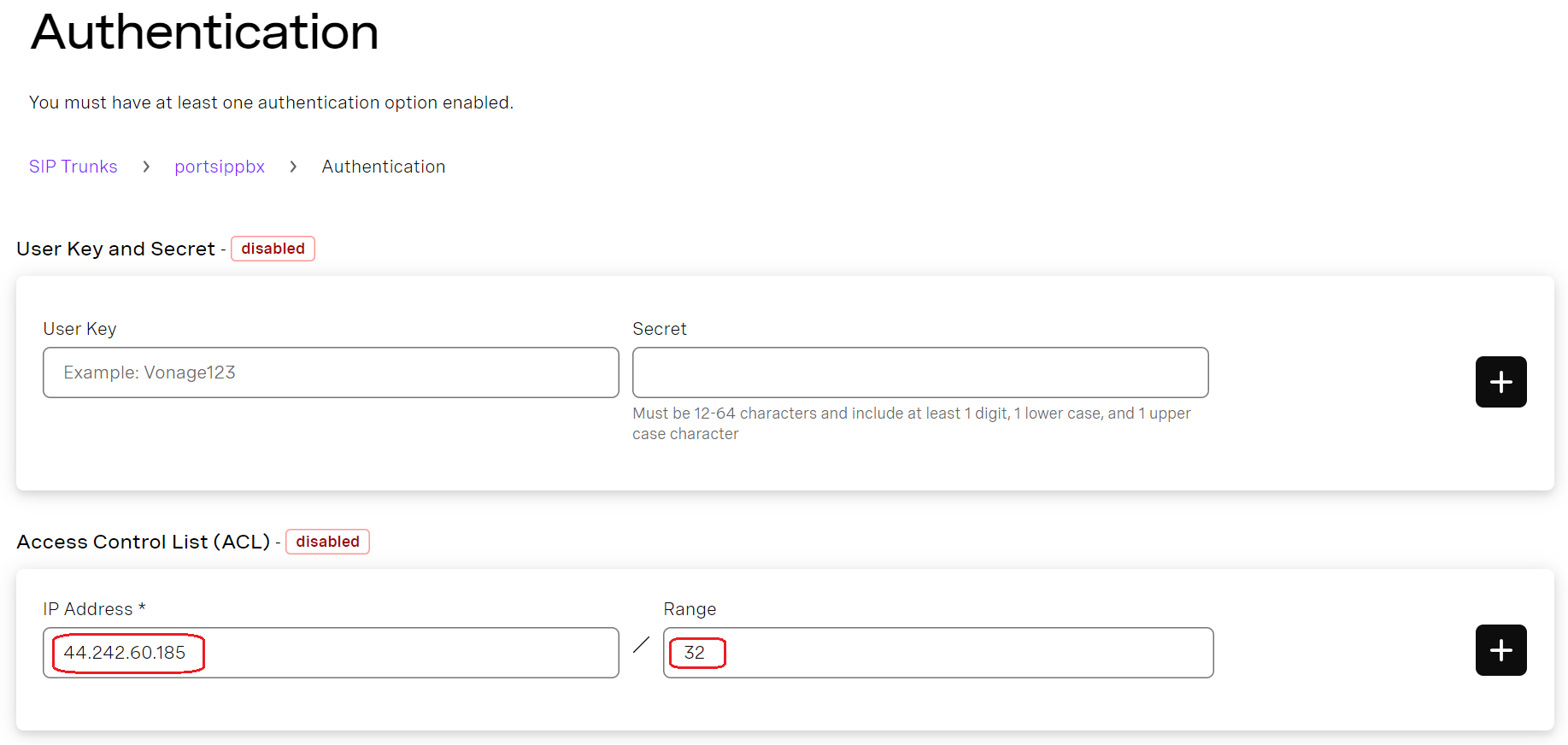Click the disabled badge beside Access Control List

pyautogui.click(x=327, y=542)
